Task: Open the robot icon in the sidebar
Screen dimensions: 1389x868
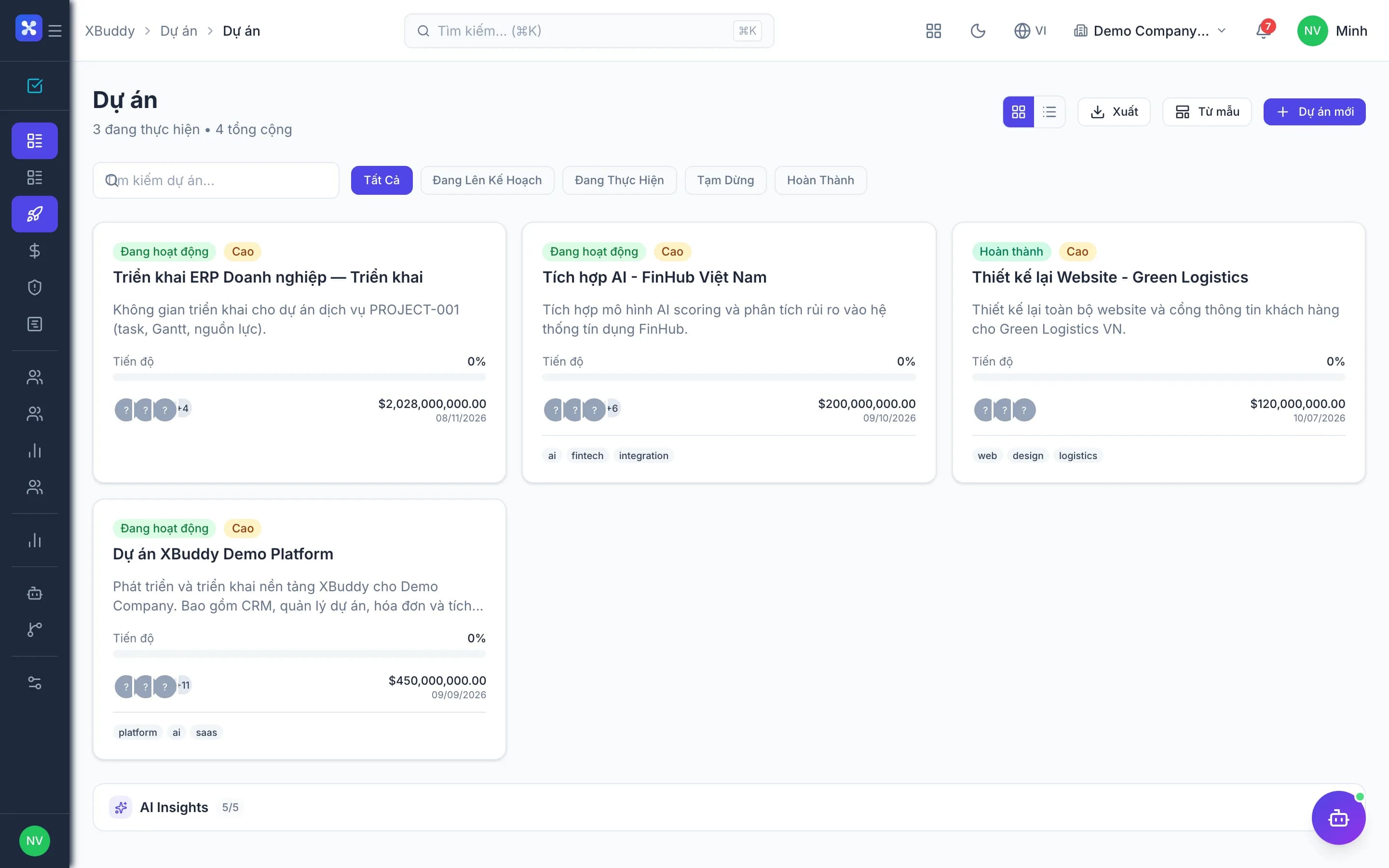Action: click(34, 593)
